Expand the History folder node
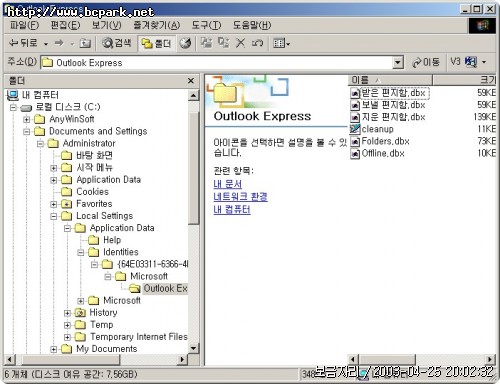Image resolution: width=500 pixels, height=384 pixels. click(x=67, y=313)
